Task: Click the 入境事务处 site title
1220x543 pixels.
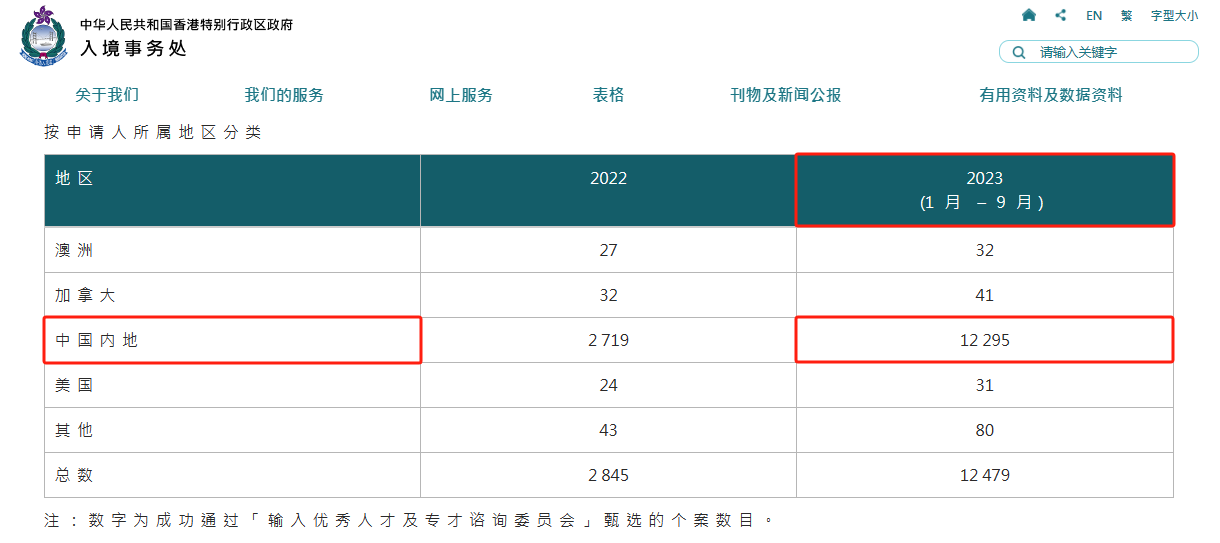Action: click(x=133, y=47)
